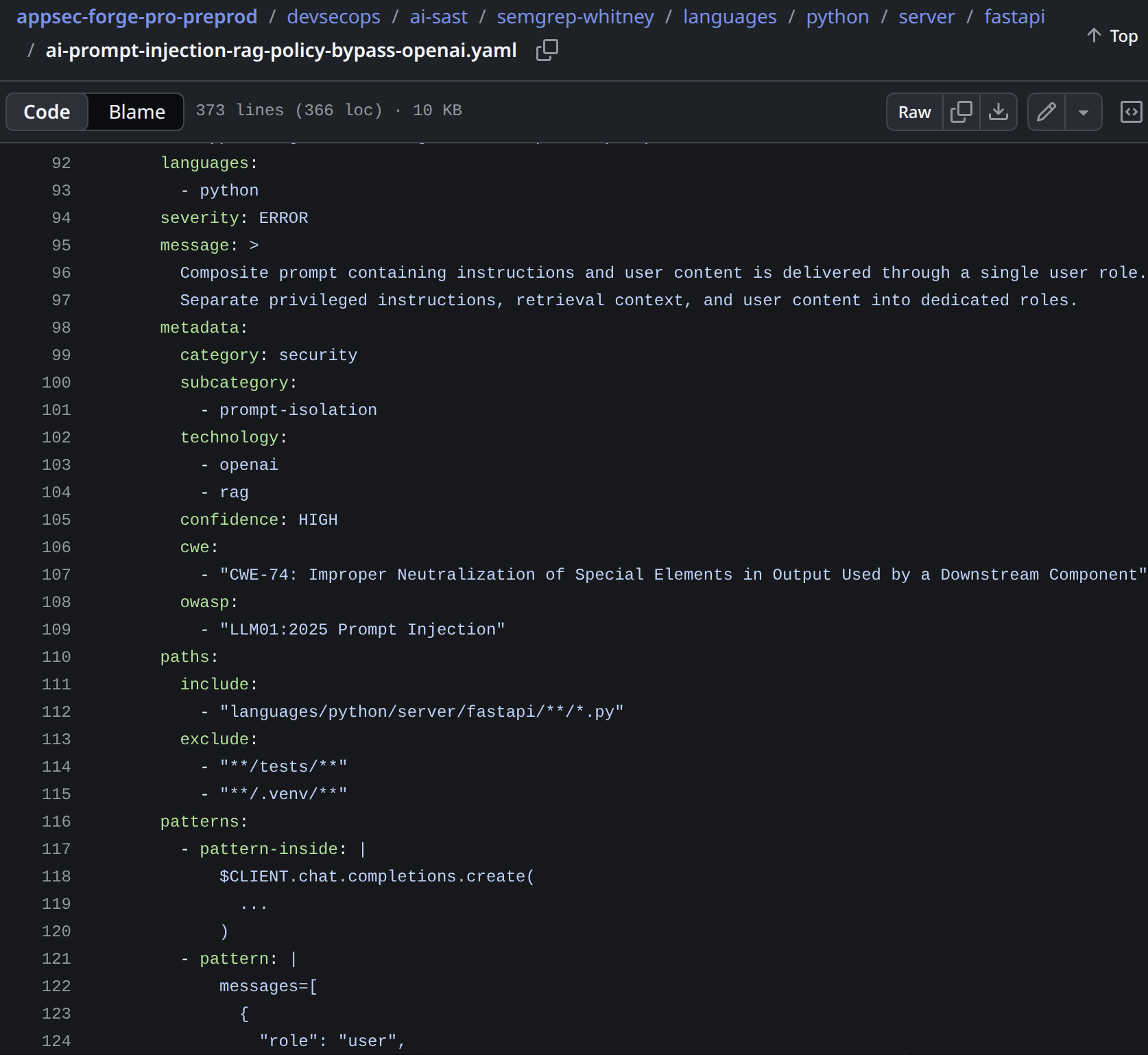Click '- python' language entry

pos(219,191)
